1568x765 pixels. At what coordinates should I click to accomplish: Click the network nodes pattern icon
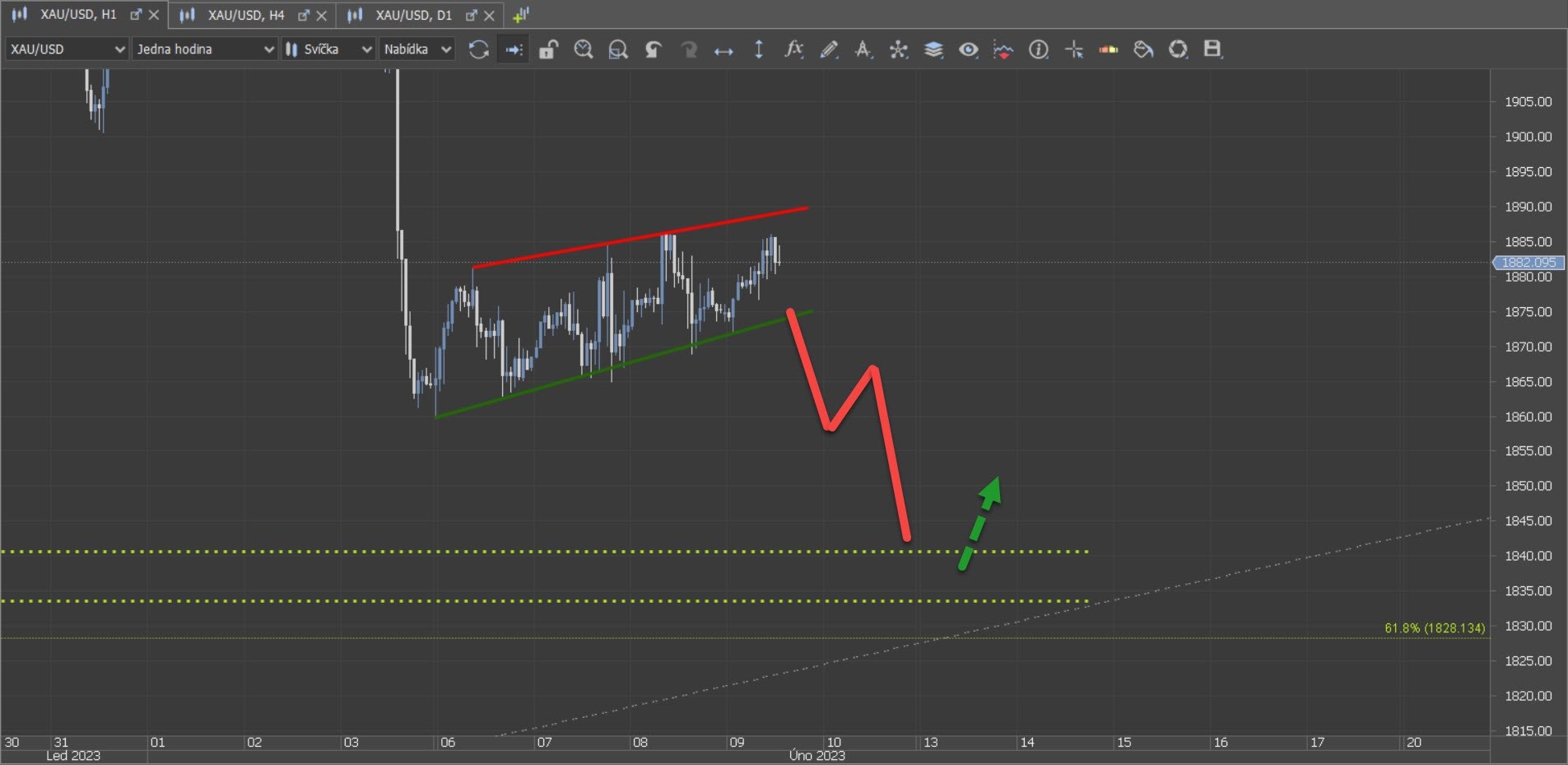pos(899,49)
